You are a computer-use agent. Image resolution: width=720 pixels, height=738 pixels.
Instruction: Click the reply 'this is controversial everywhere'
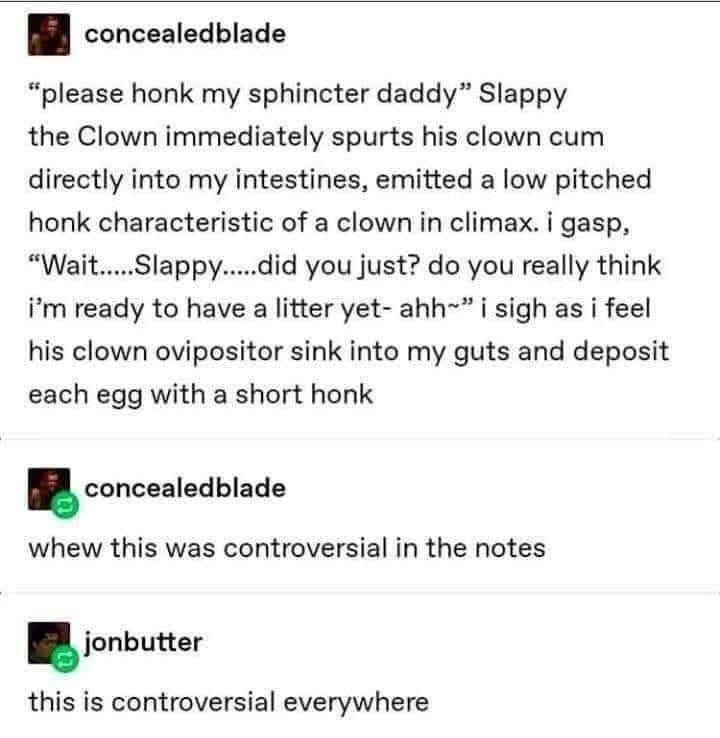(229, 702)
